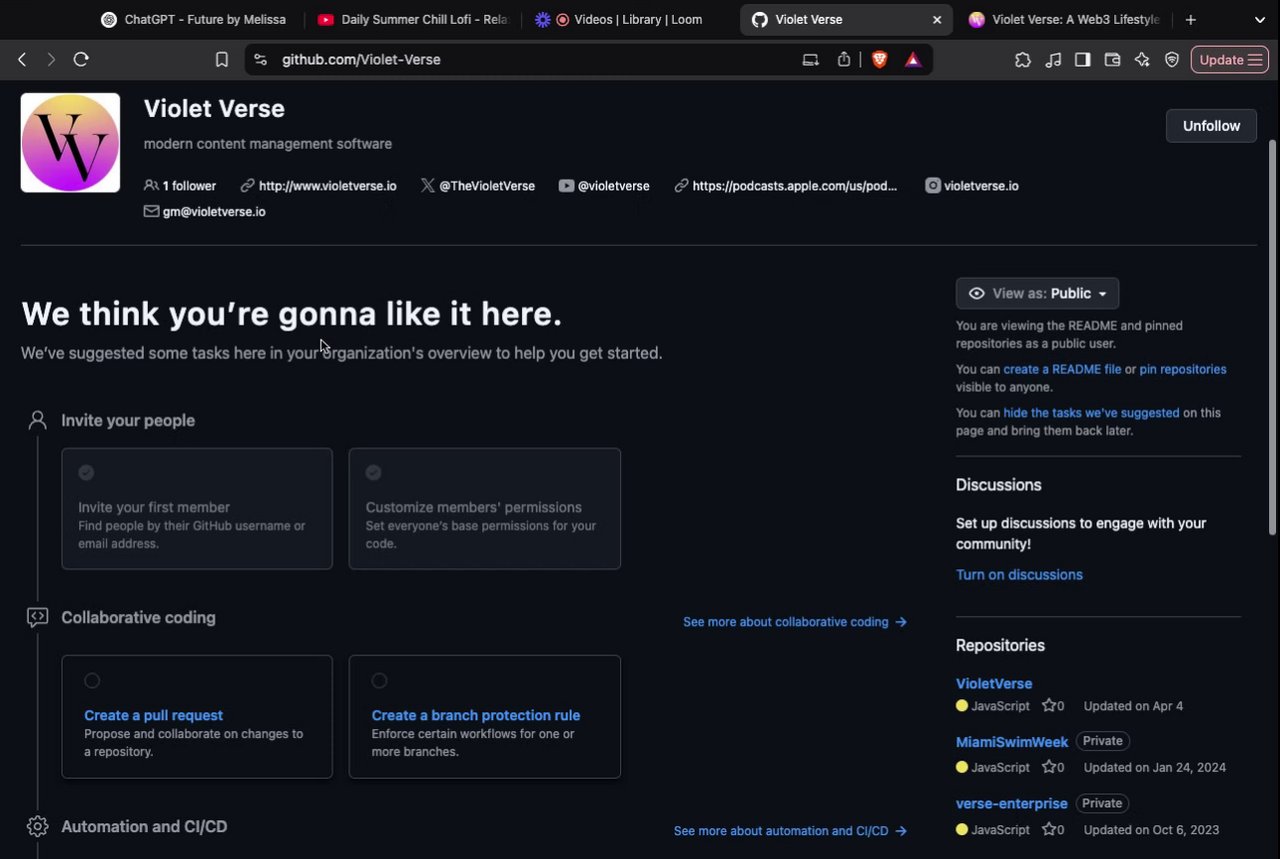Screen dimensions: 1280x859
Task: Open the MiamiSwimWeek repository link
Action: point(1012,742)
